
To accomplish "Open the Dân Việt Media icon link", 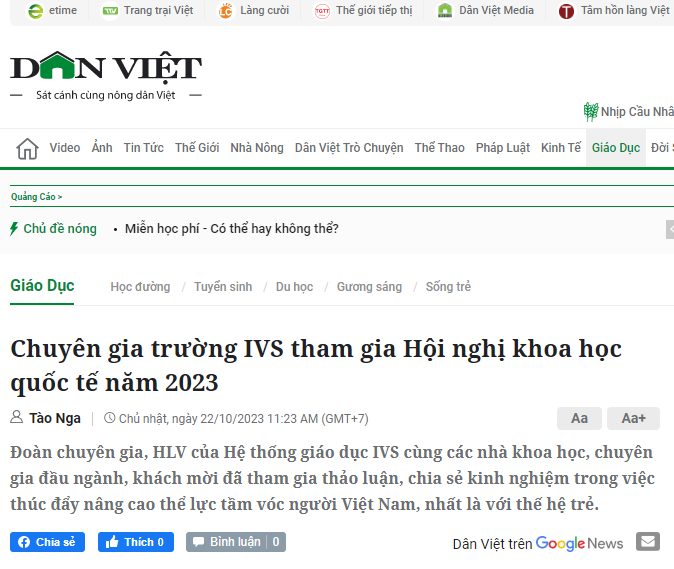I will click(x=445, y=11).
